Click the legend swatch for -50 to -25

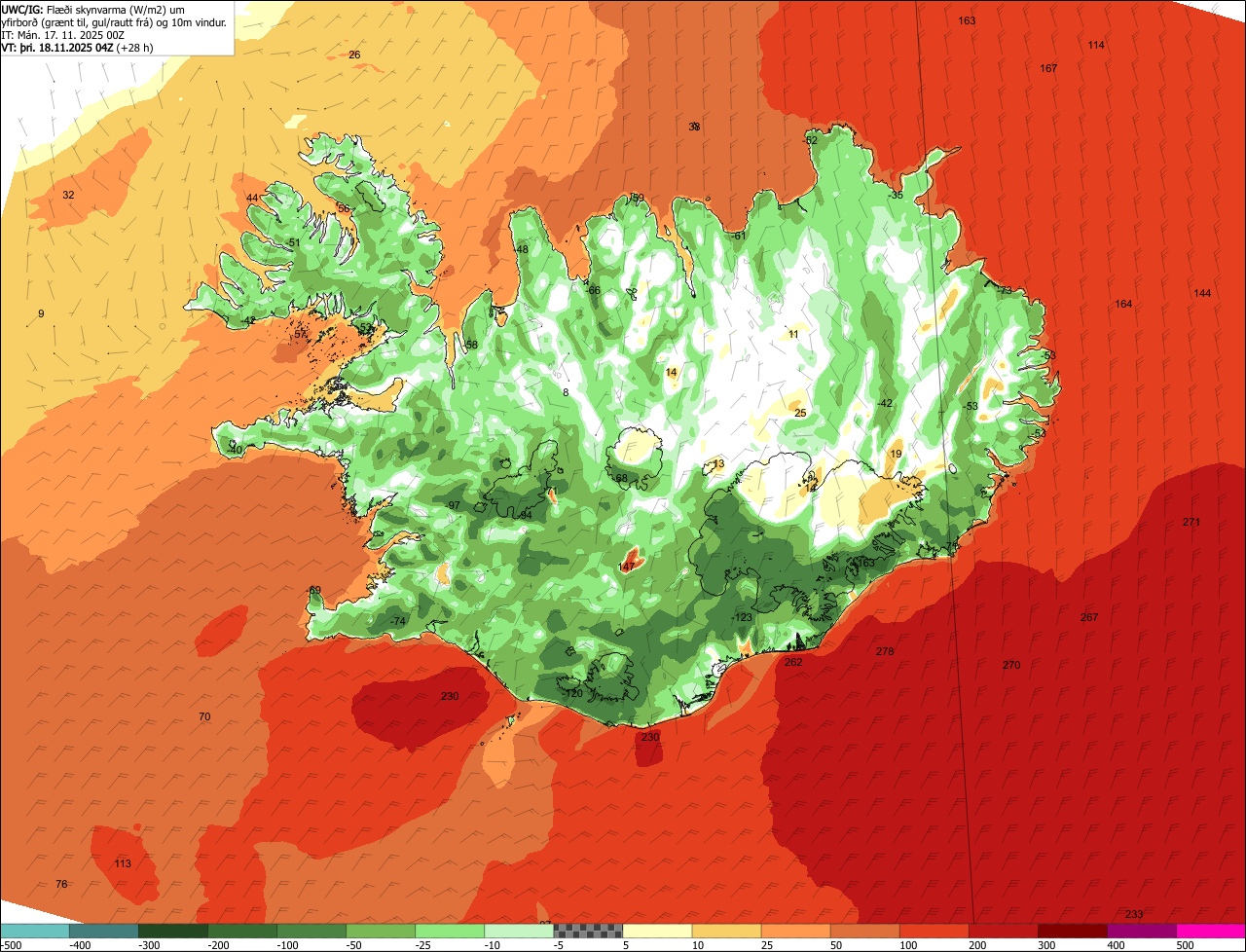380,931
